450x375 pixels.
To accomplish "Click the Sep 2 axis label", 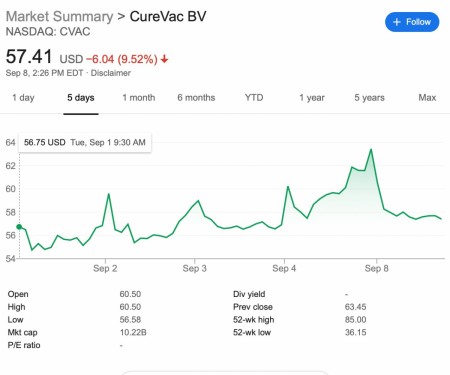I will pos(105,268).
